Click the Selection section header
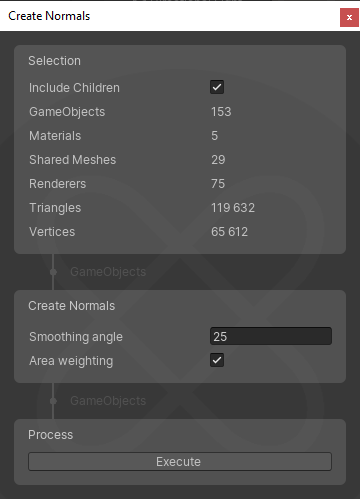The height and width of the screenshot is (499, 360). [x=54, y=61]
